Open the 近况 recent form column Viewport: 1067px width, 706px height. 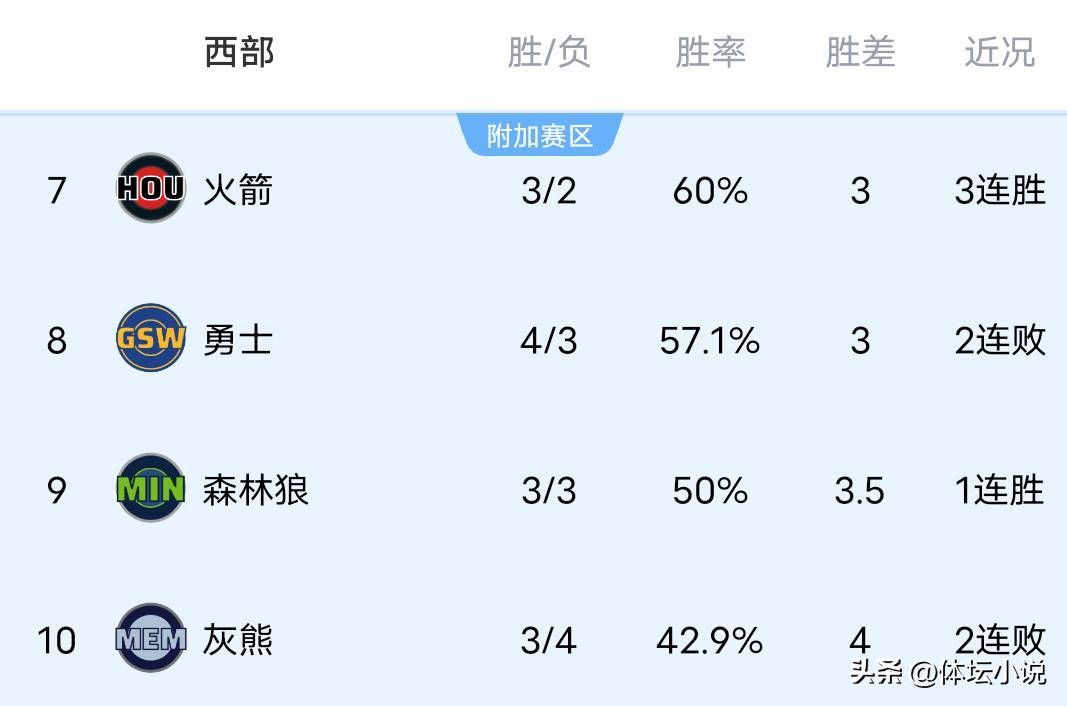click(1000, 53)
